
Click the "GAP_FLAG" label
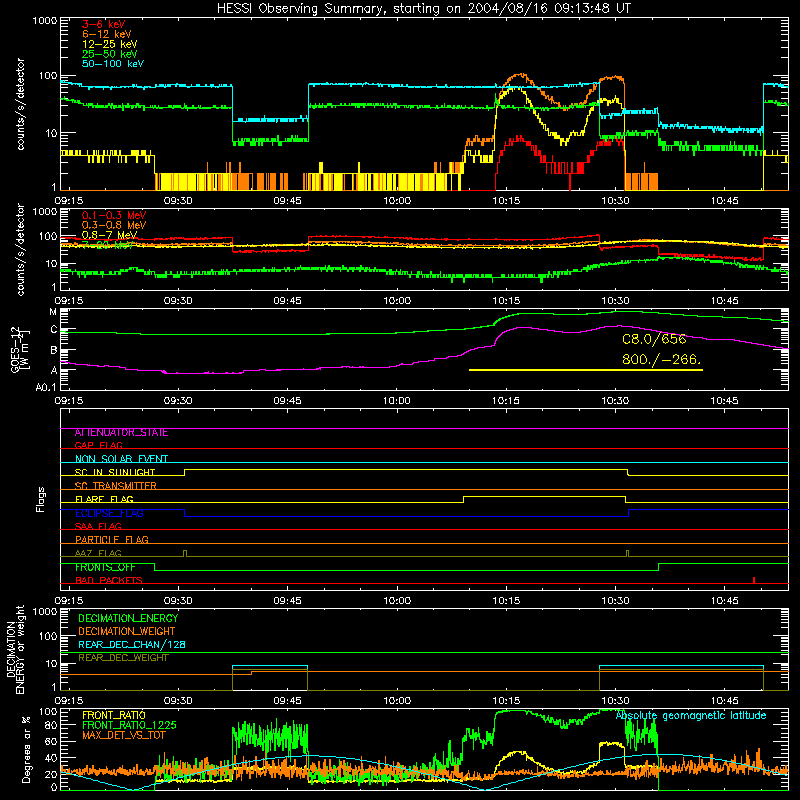coord(98,445)
